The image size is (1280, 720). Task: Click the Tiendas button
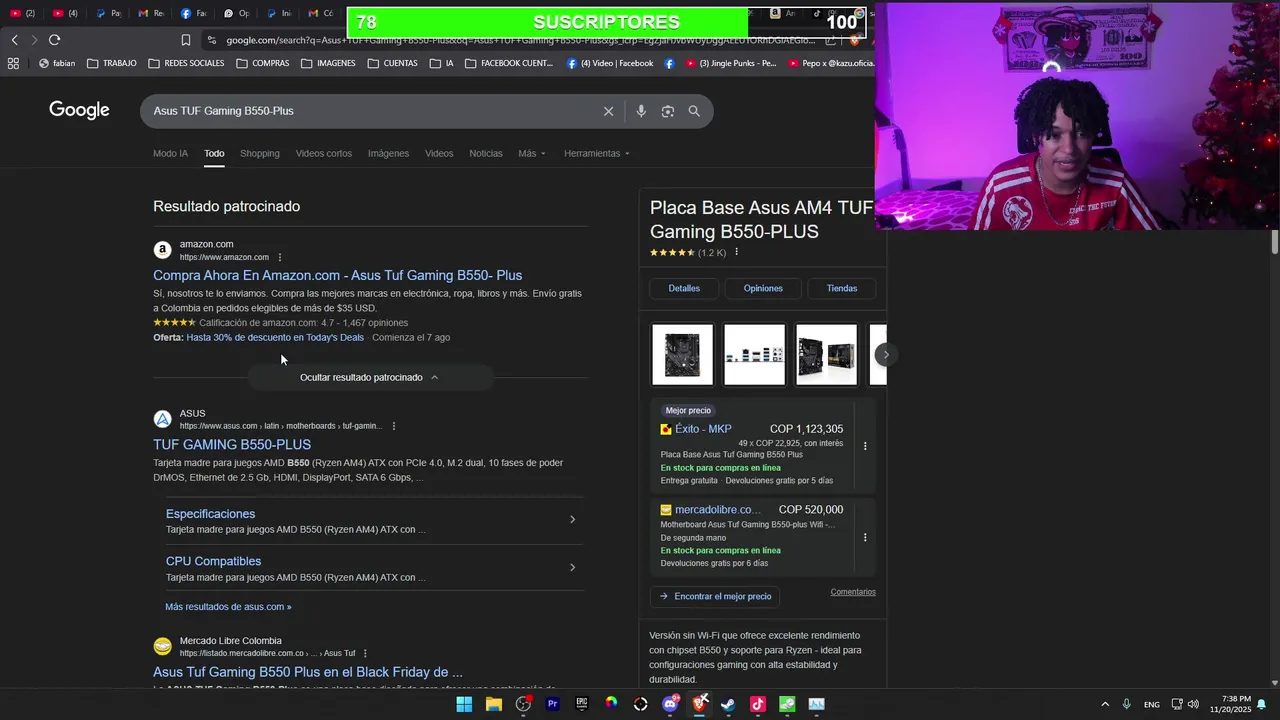(x=842, y=288)
